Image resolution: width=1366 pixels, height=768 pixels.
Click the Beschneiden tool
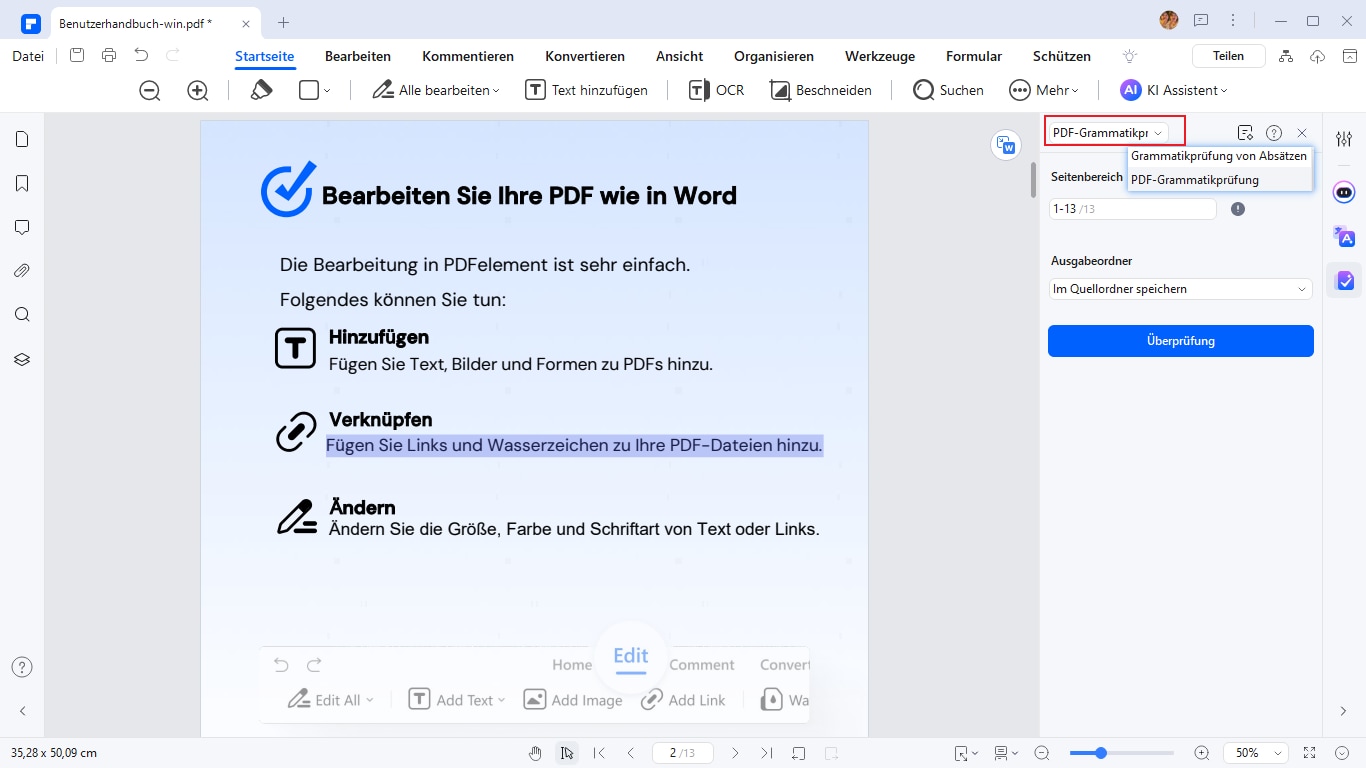click(x=821, y=90)
